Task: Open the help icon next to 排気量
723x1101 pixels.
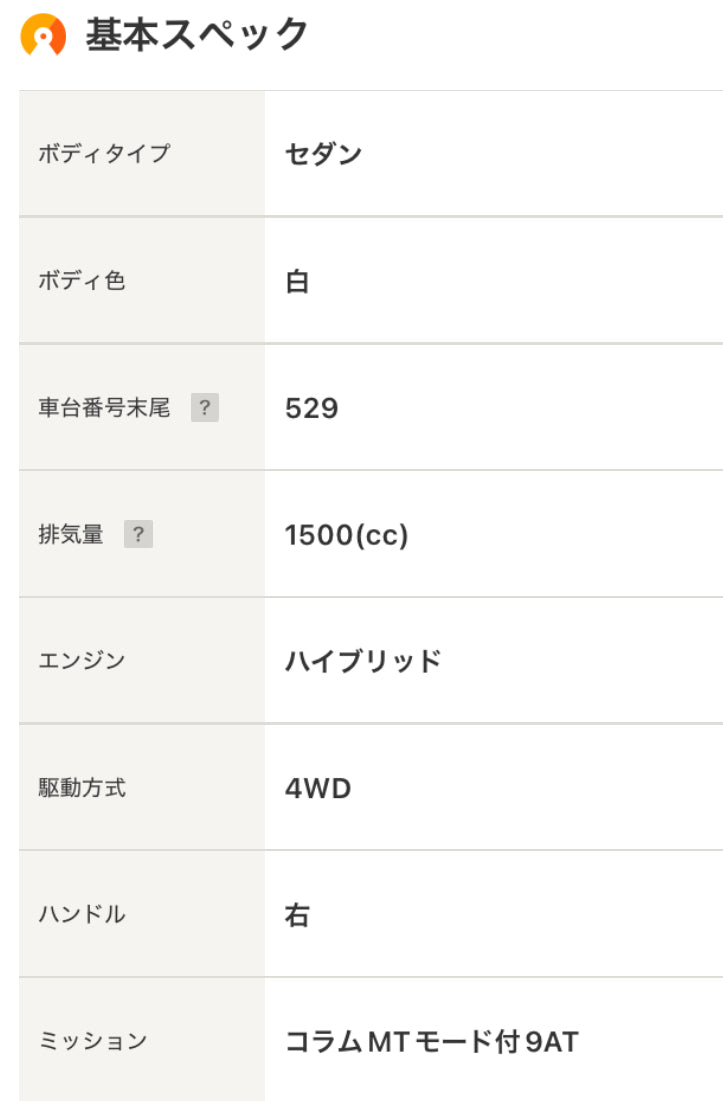Action: [138, 534]
